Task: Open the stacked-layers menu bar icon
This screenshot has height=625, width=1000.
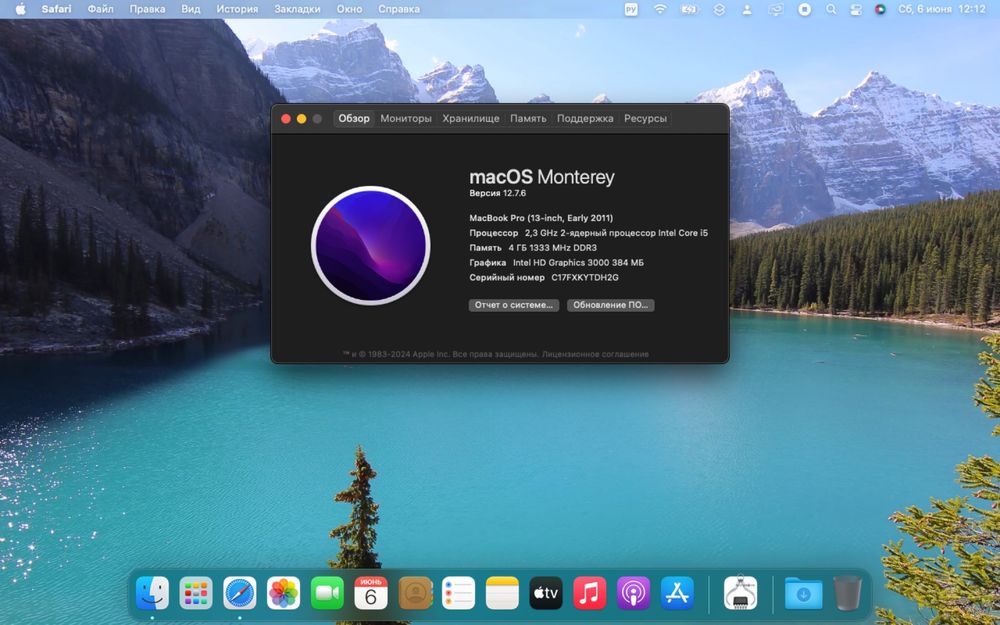Action: (x=719, y=9)
